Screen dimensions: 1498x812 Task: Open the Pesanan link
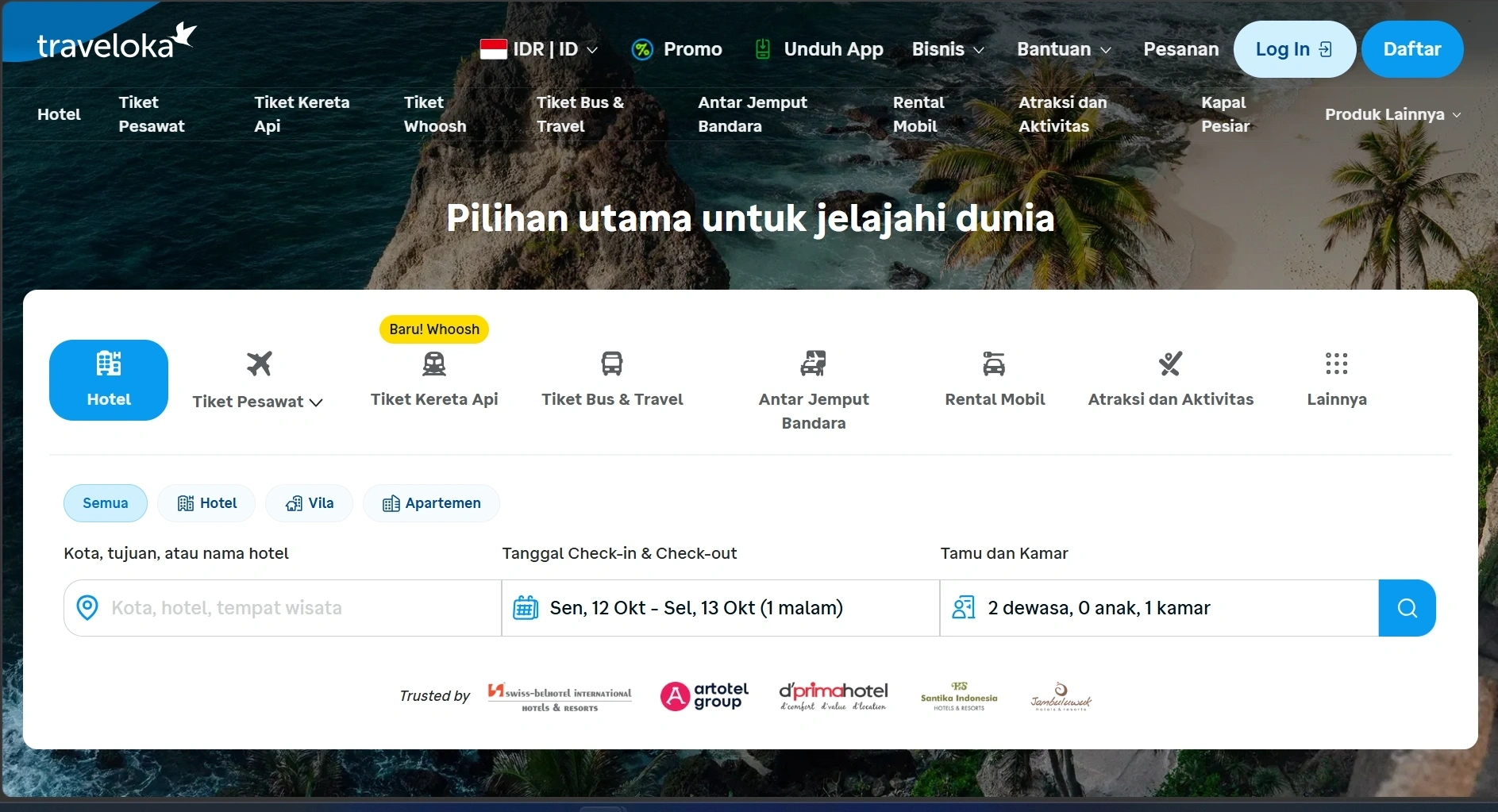coord(1180,49)
